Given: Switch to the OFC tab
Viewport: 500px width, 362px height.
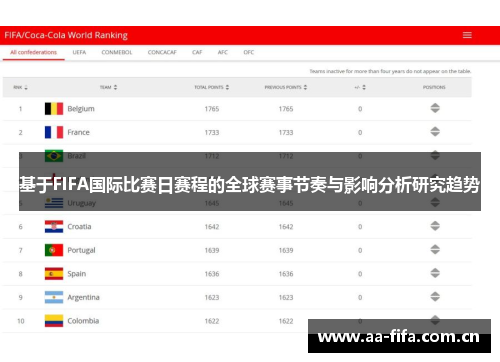Looking at the screenshot, I should coord(249,52).
